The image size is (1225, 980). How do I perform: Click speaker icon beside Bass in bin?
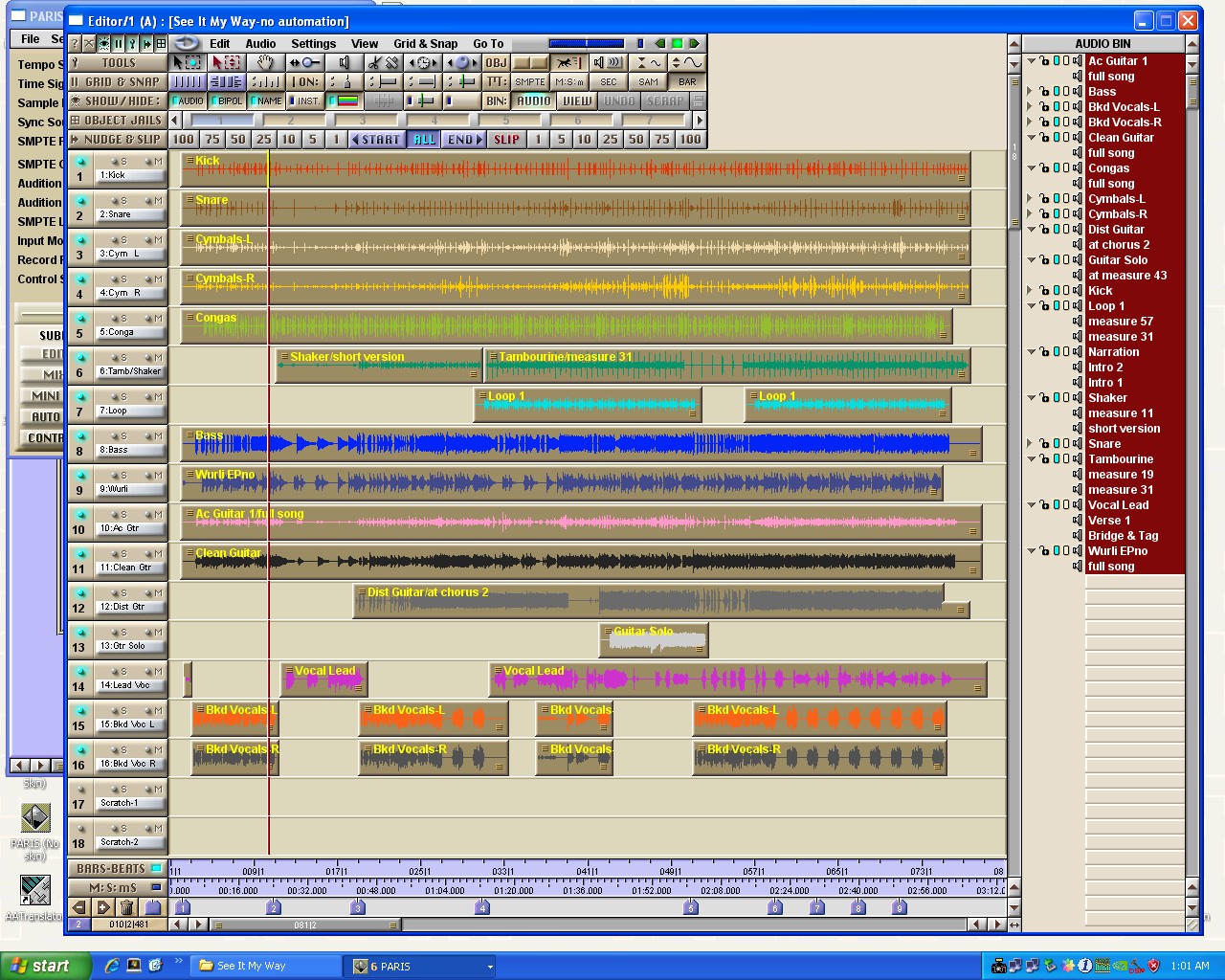(x=1077, y=92)
